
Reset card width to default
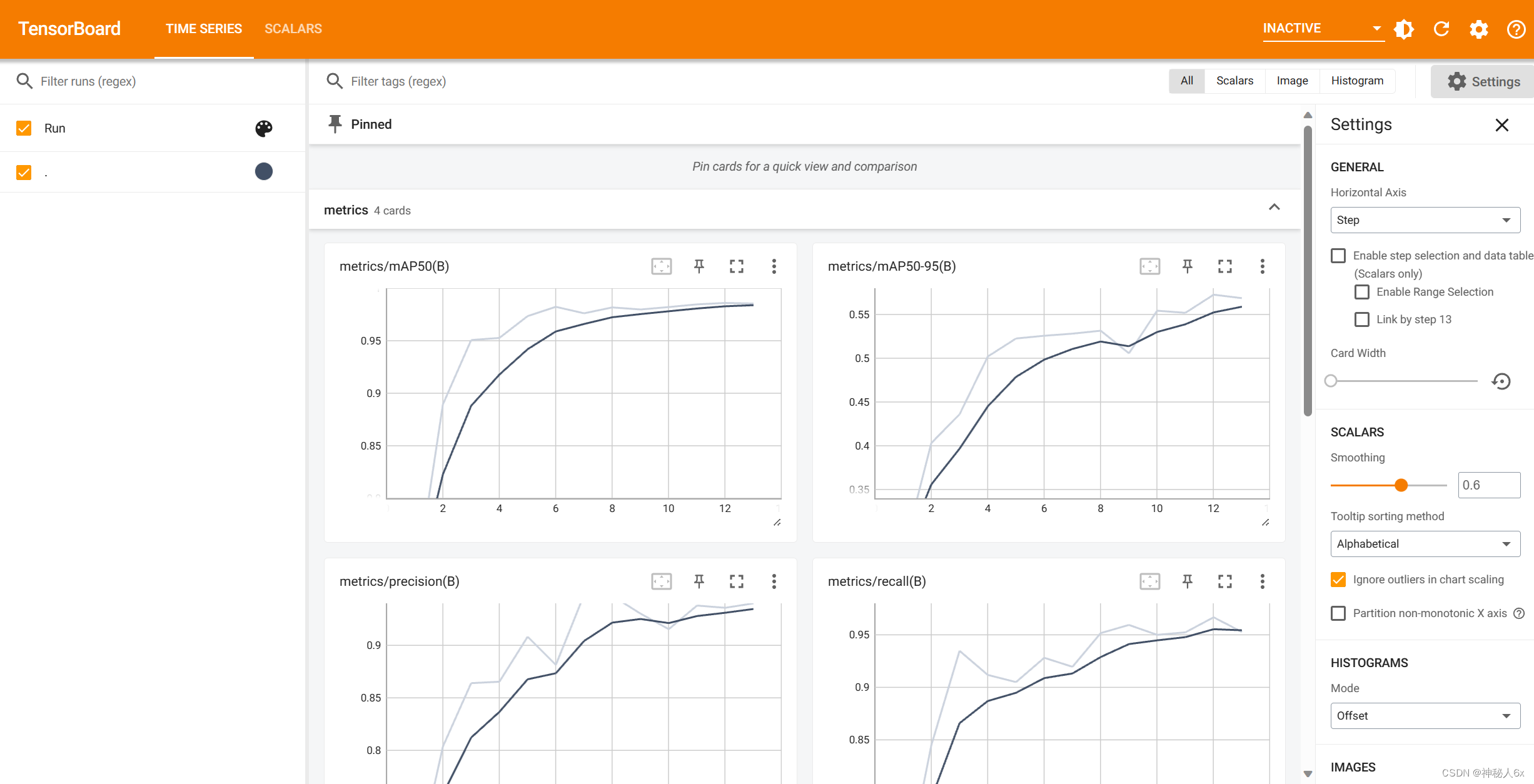click(1501, 381)
